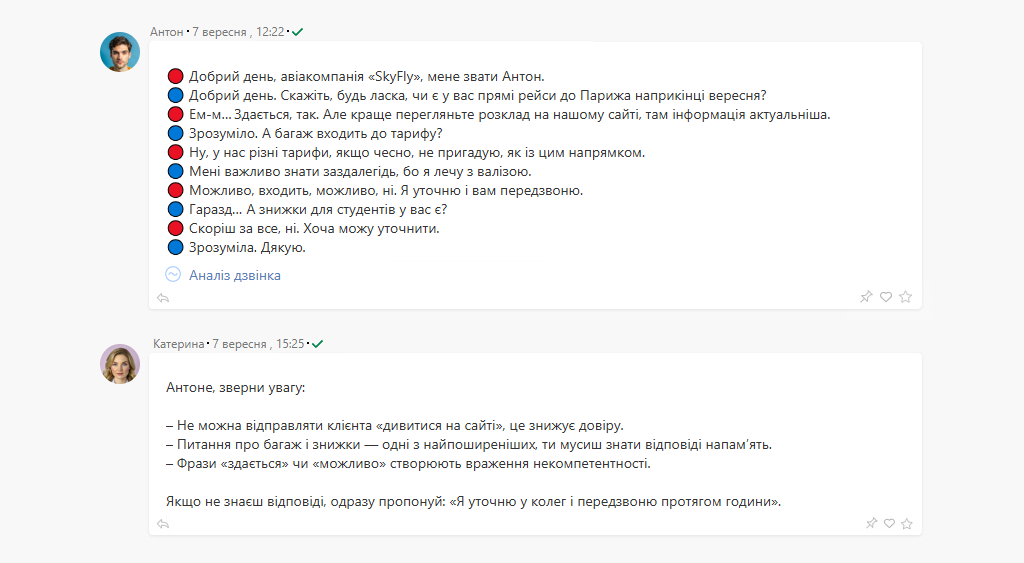Click the reply arrow under Катерина's message

coord(163,523)
